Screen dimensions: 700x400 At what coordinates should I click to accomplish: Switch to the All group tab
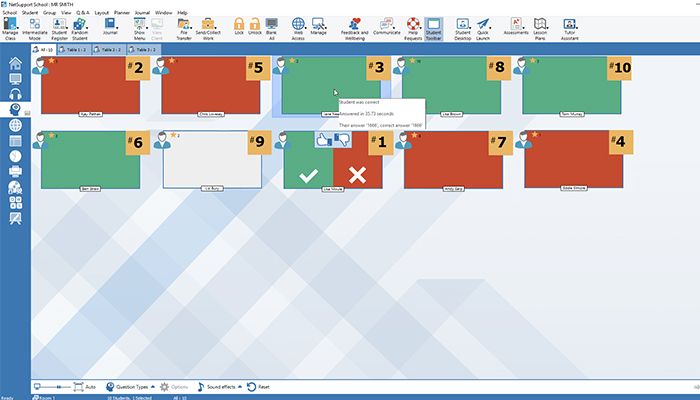pos(43,50)
